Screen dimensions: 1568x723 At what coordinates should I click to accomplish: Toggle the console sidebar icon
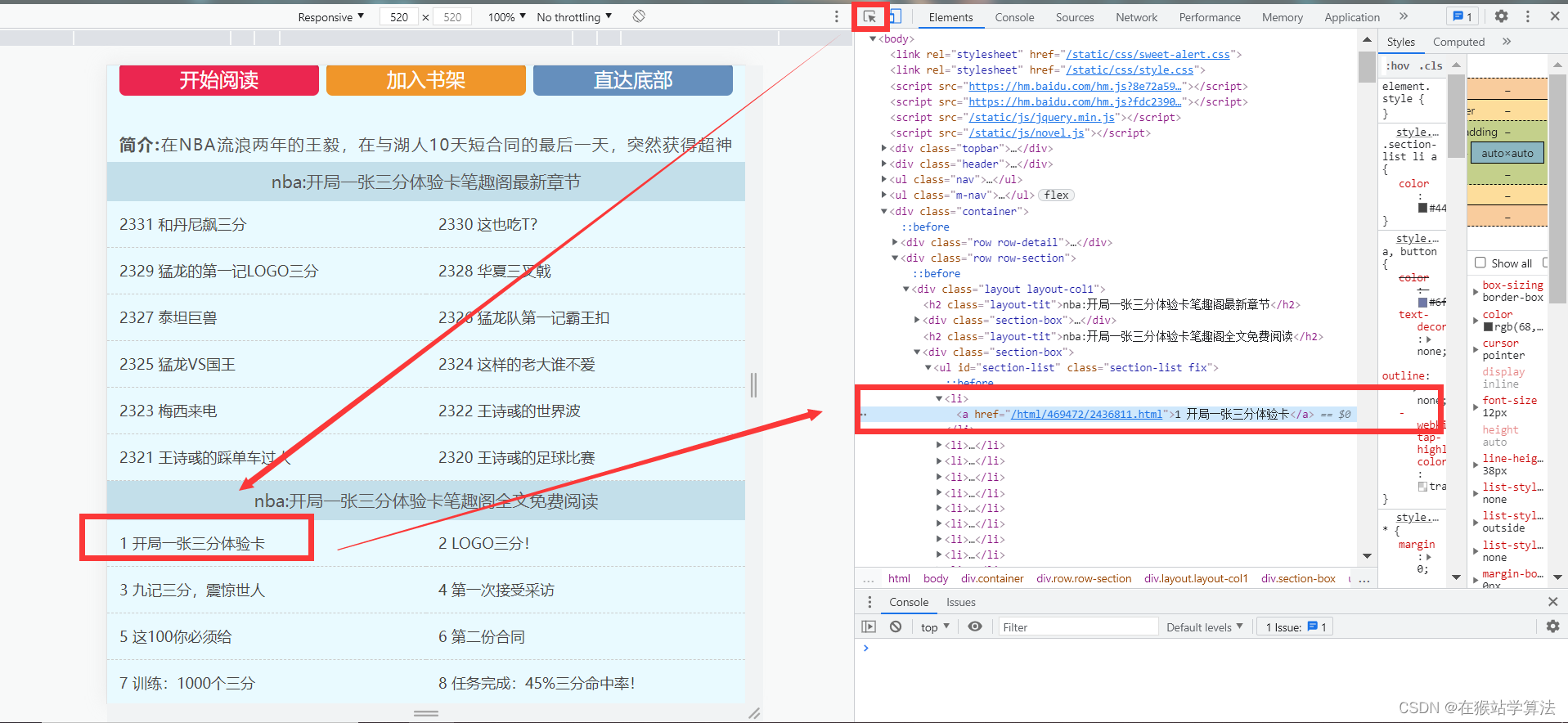pos(869,626)
